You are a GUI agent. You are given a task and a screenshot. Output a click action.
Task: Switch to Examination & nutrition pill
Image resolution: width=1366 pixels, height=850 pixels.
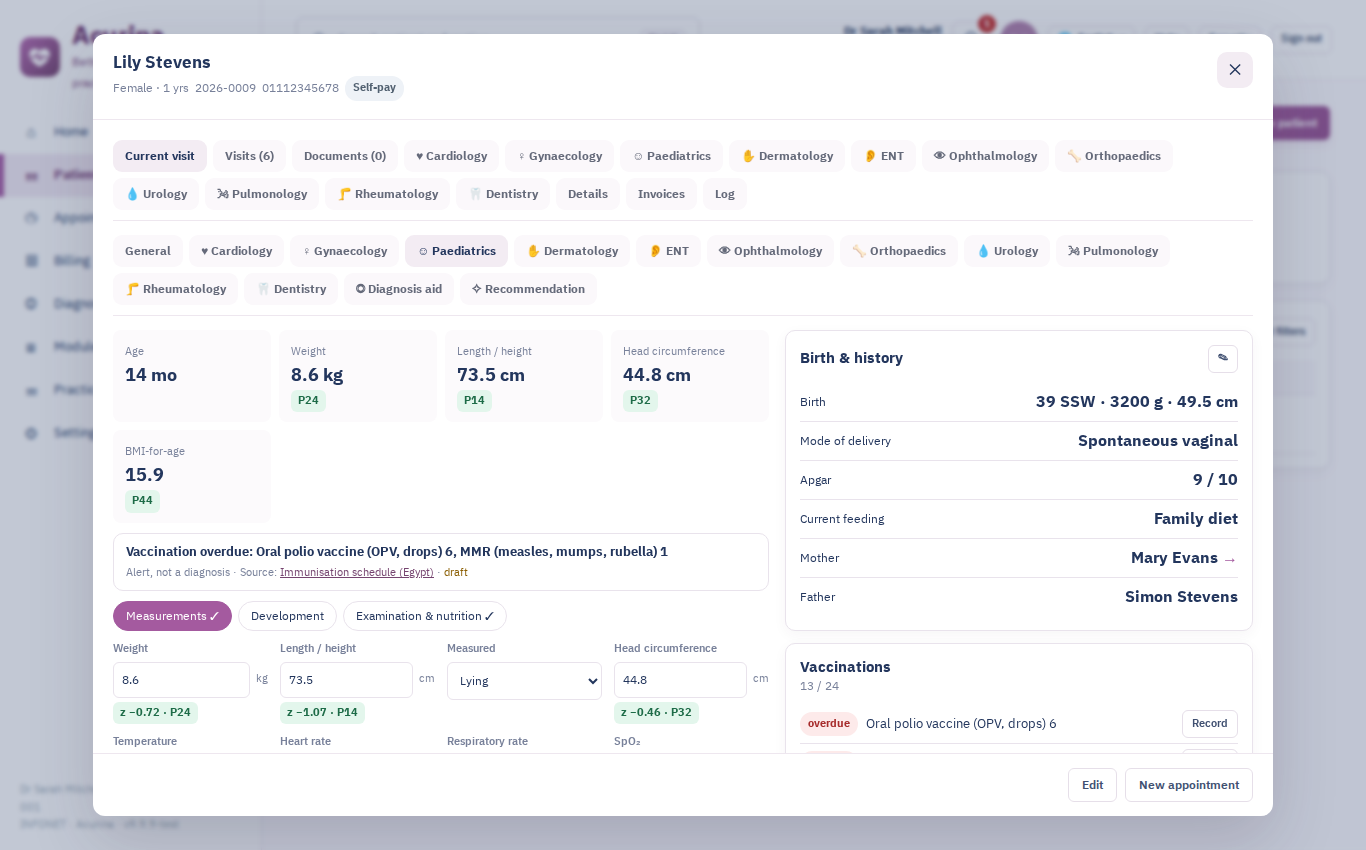click(x=425, y=616)
